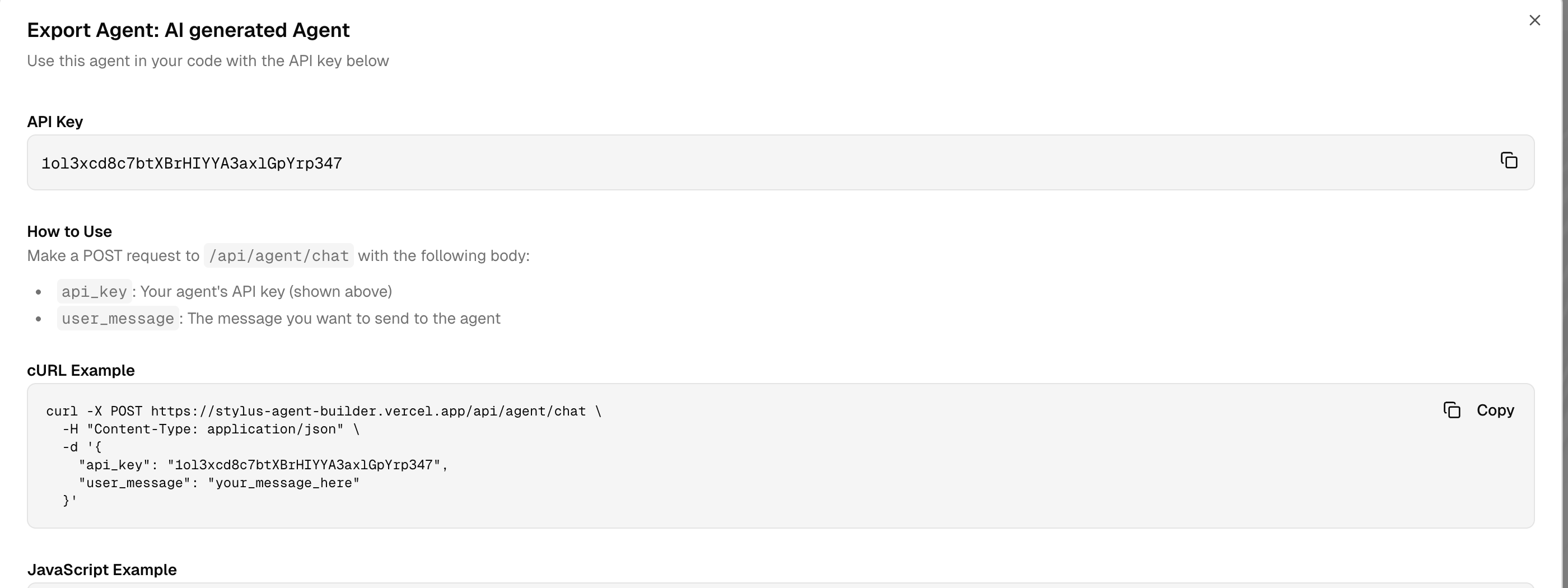Select the api_key parameter chip in the list

point(94,292)
